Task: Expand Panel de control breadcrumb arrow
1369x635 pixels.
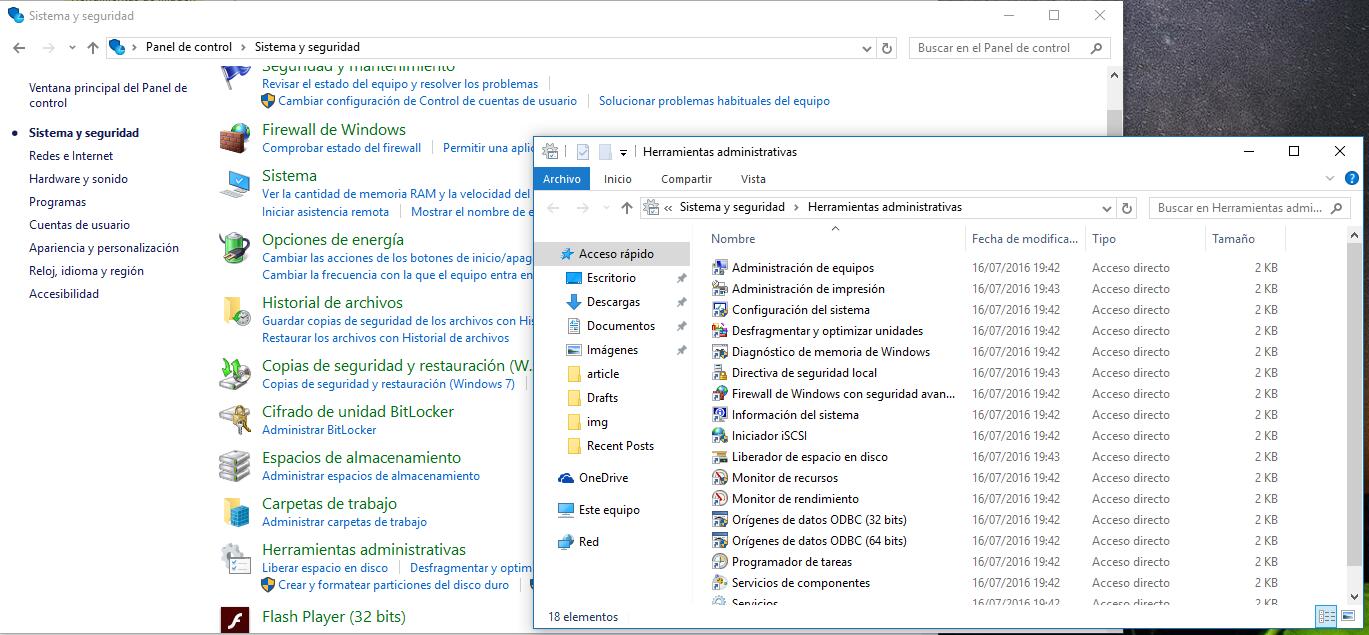Action: 244,47
